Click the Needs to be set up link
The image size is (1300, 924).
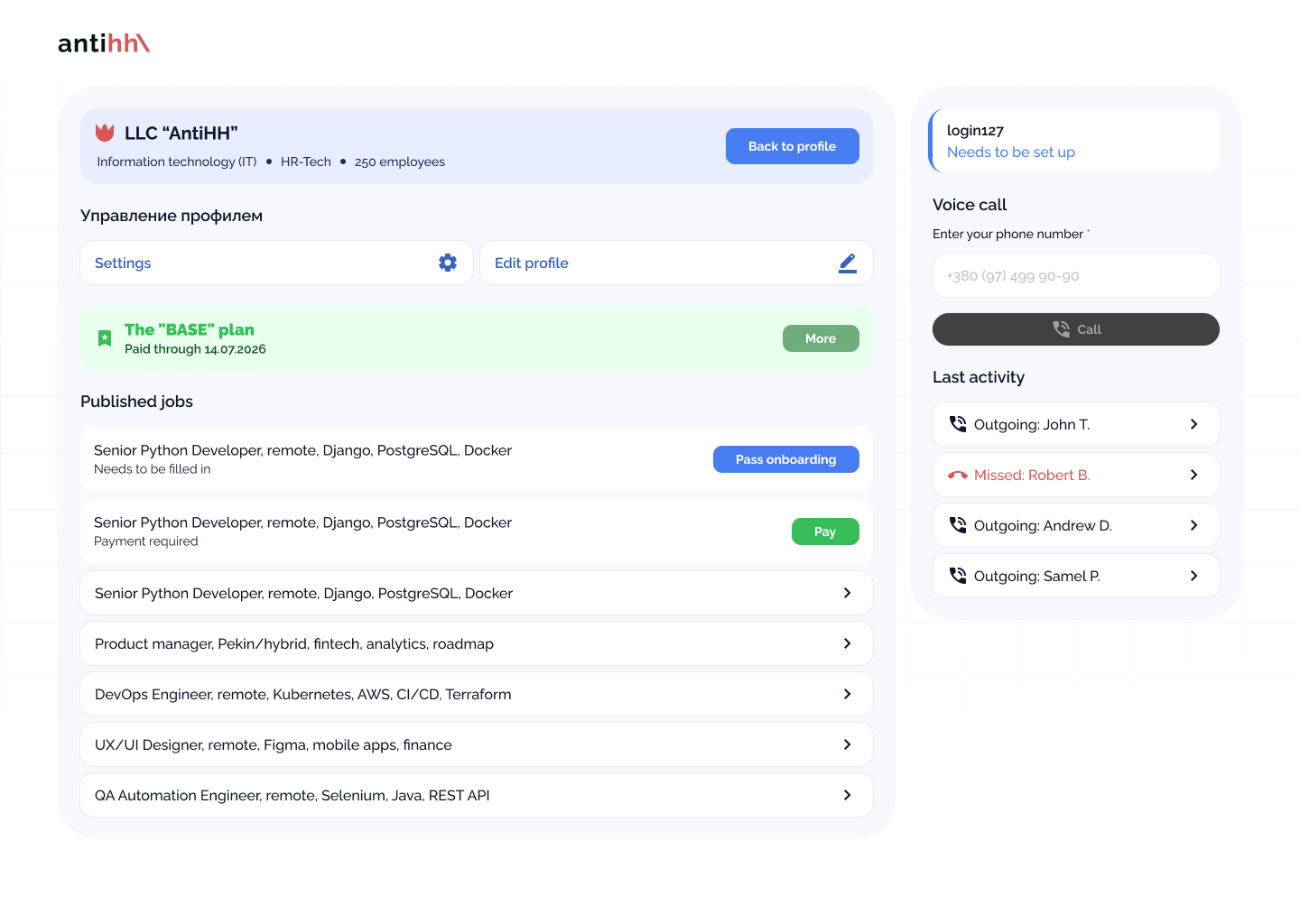pyautogui.click(x=1010, y=152)
